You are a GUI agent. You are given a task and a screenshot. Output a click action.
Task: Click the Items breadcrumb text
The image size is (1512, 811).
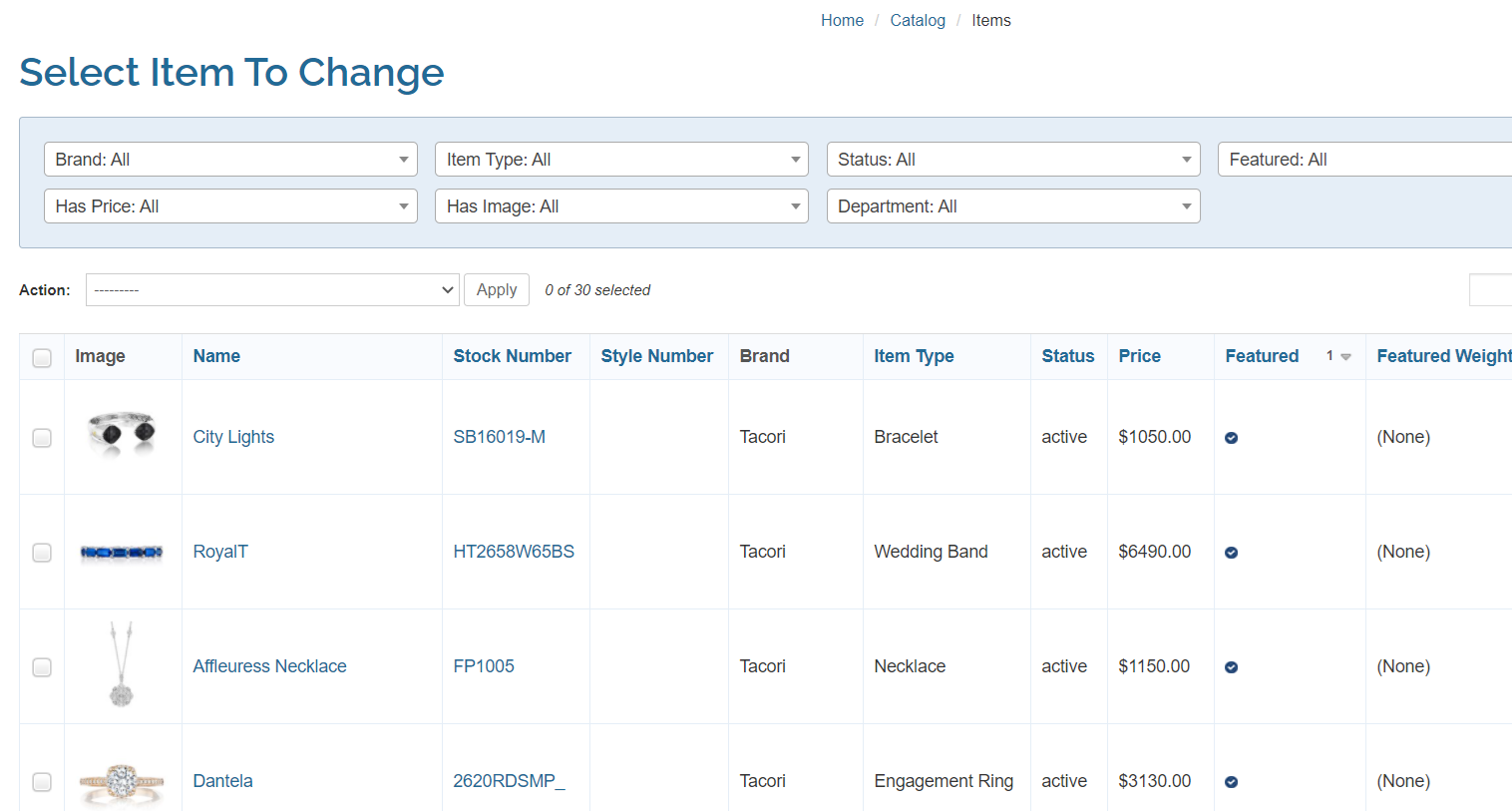(x=991, y=20)
